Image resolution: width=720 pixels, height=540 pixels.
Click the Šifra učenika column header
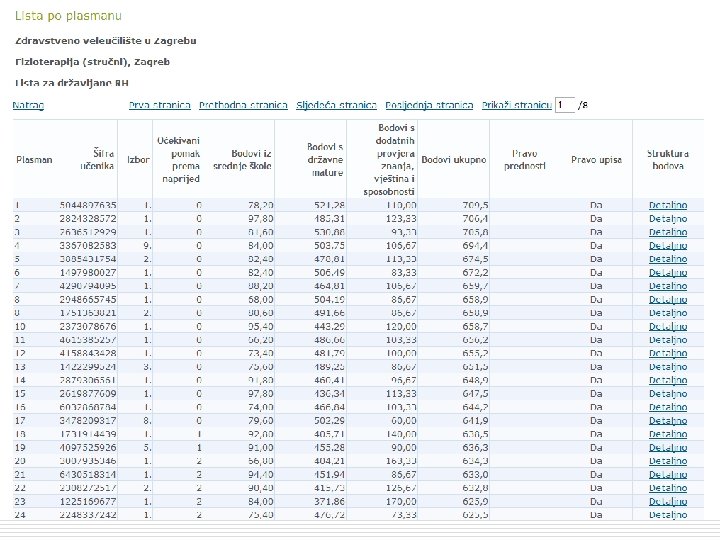coord(97,159)
